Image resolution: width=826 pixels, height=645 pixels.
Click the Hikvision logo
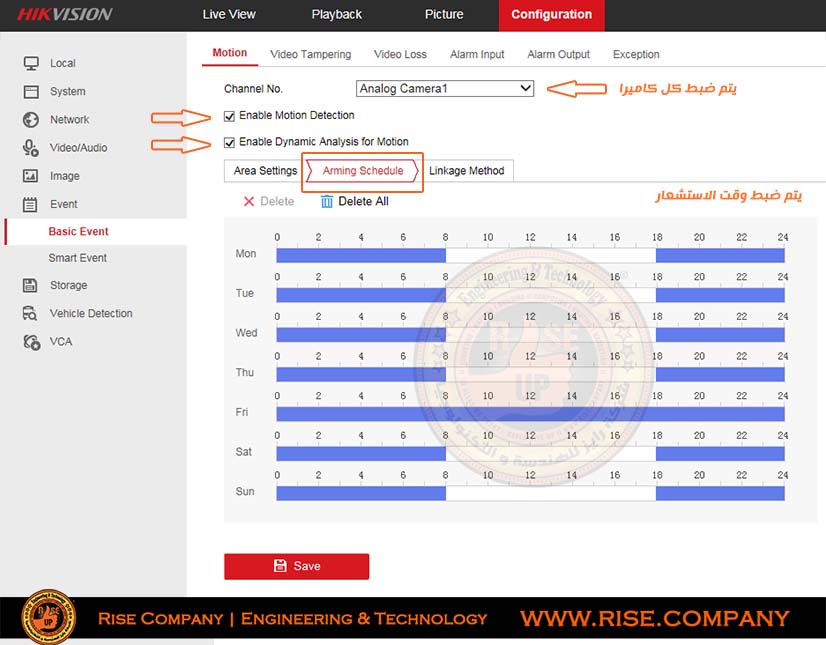point(65,14)
